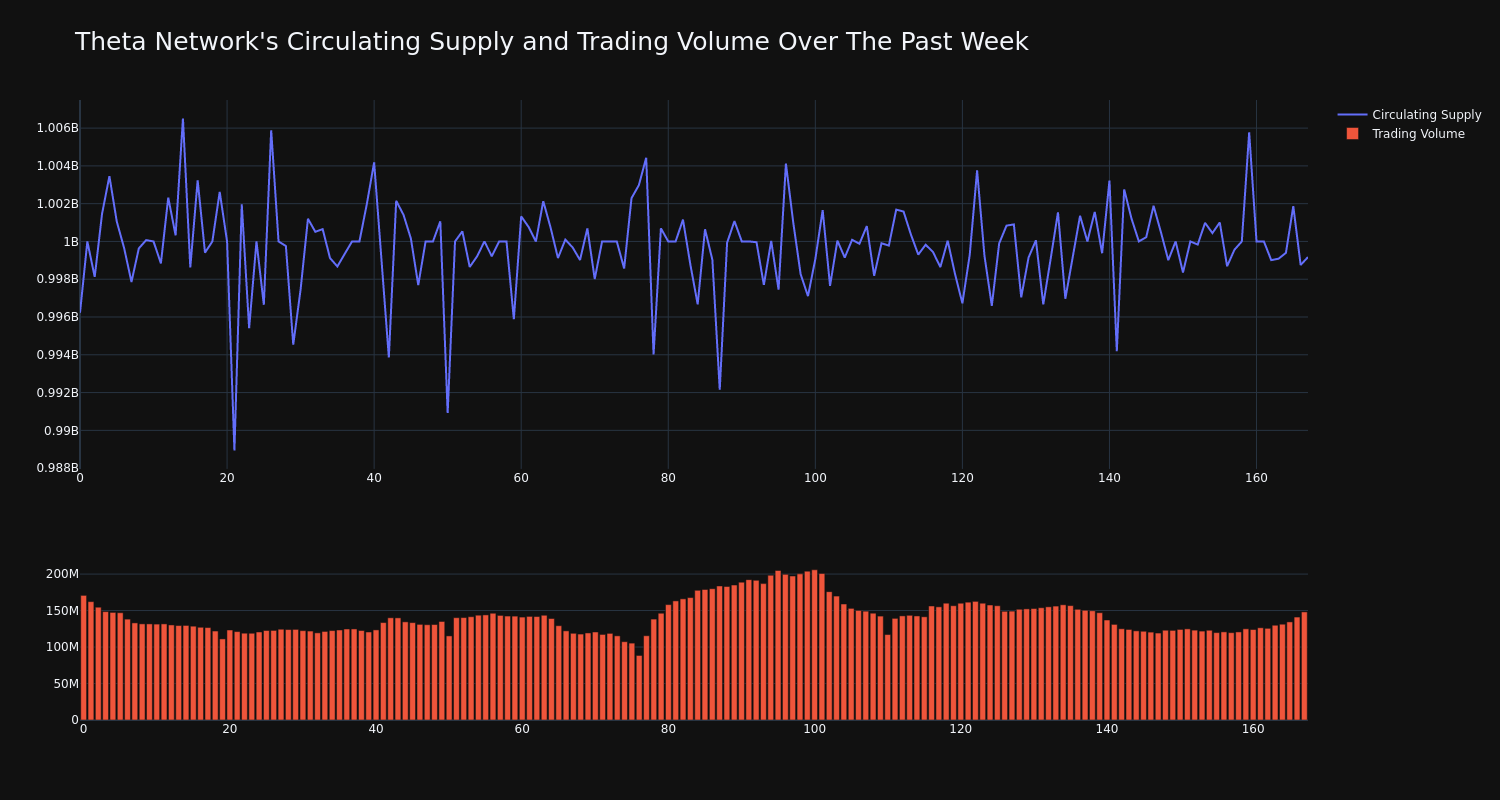Click the supply line's highest peak near 14
Viewport: 1500px width, 800px height.
pyautogui.click(x=183, y=120)
